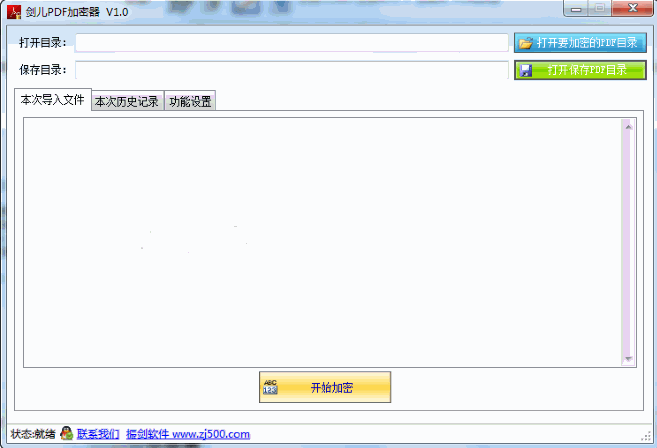Click the file list vertical scrollbar track

point(628,242)
